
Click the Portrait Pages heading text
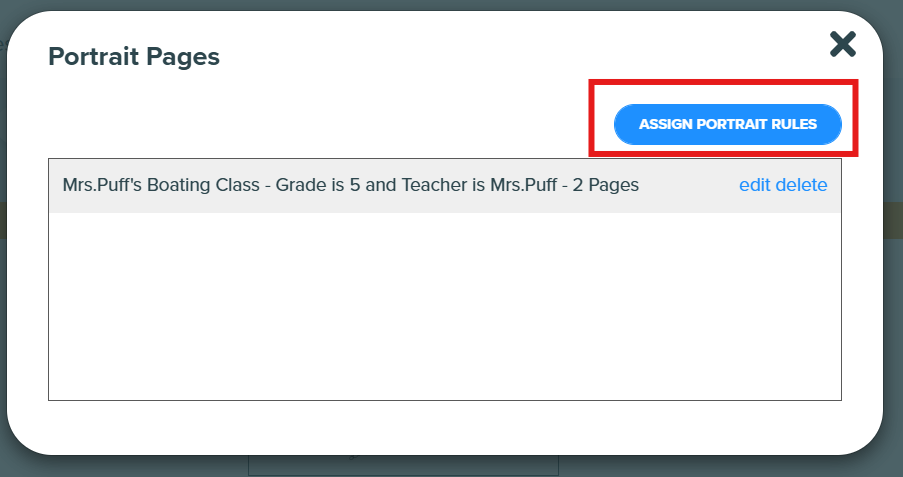click(x=134, y=56)
